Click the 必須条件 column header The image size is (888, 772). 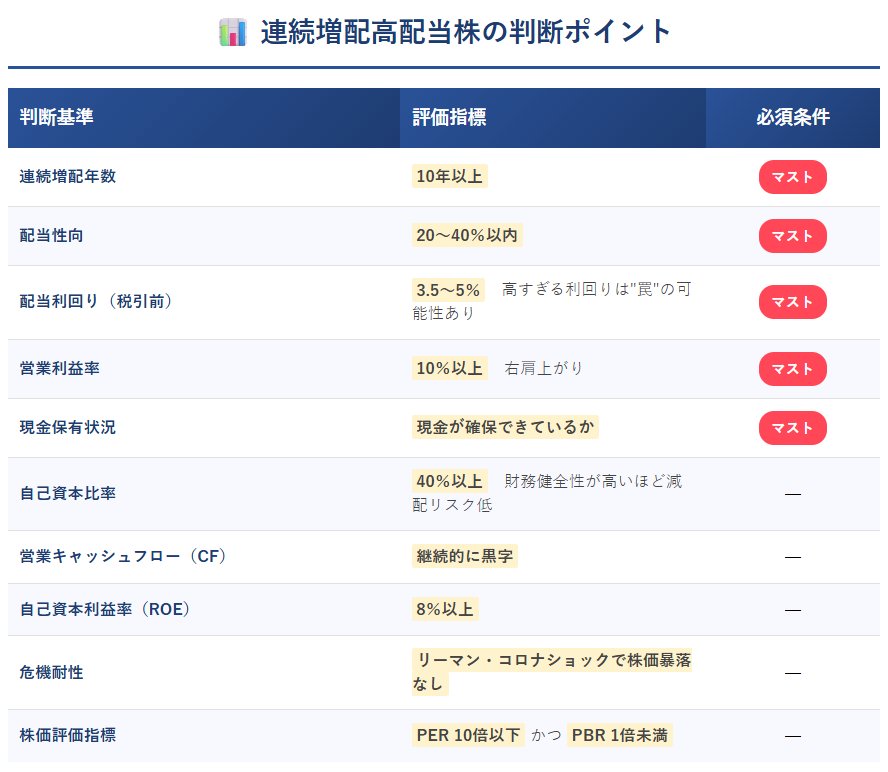pyautogui.click(x=792, y=117)
